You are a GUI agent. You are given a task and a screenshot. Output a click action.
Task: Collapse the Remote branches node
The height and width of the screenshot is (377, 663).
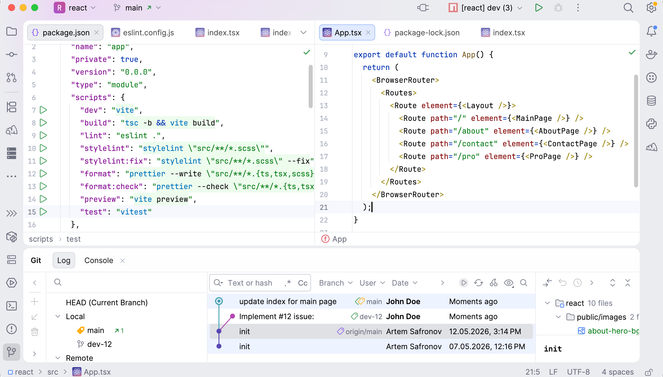point(58,358)
